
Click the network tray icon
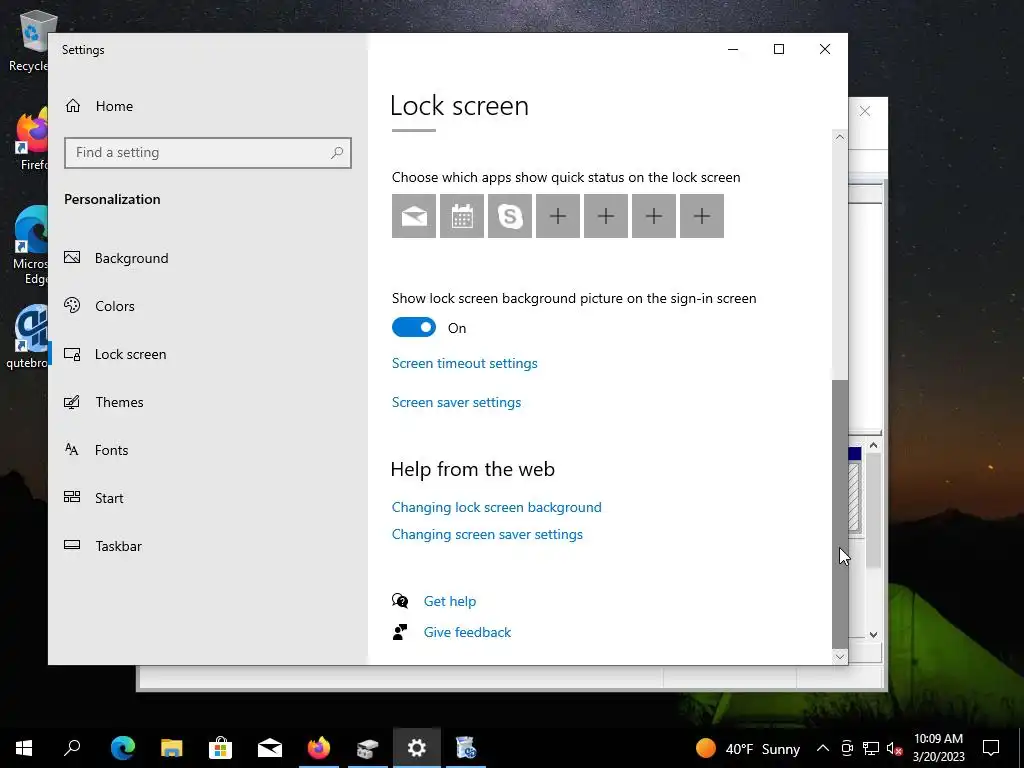pos(871,748)
